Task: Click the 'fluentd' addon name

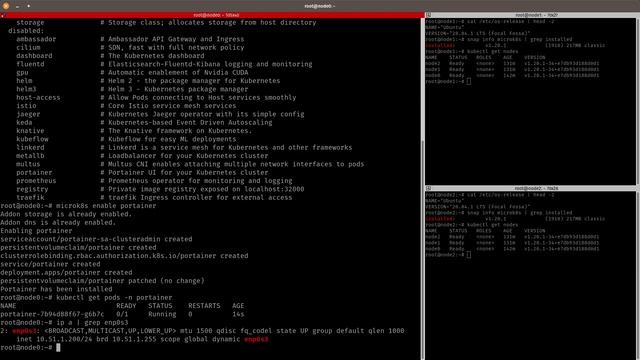Action: click(x=30, y=64)
